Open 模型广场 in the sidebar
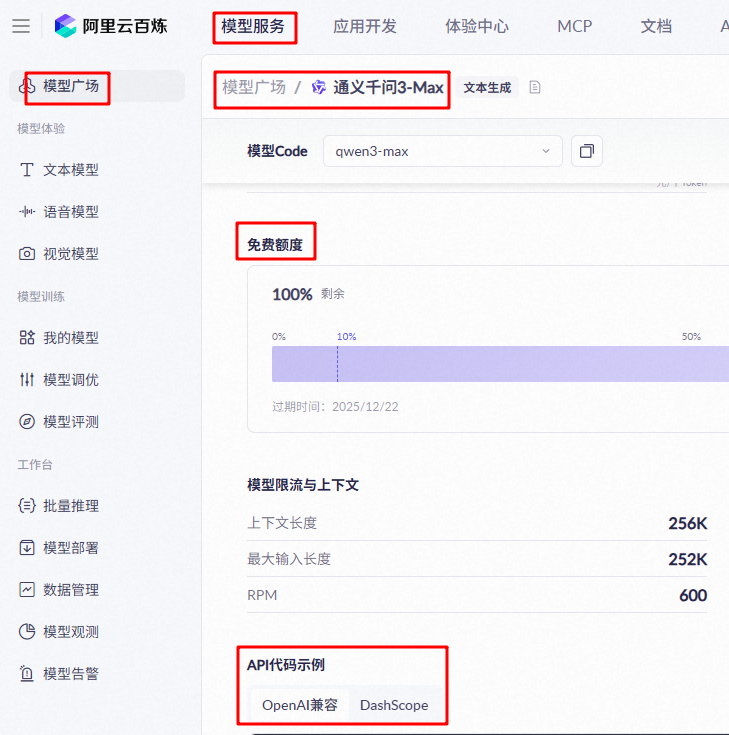This screenshot has width=729, height=735. pyautogui.click(x=97, y=86)
